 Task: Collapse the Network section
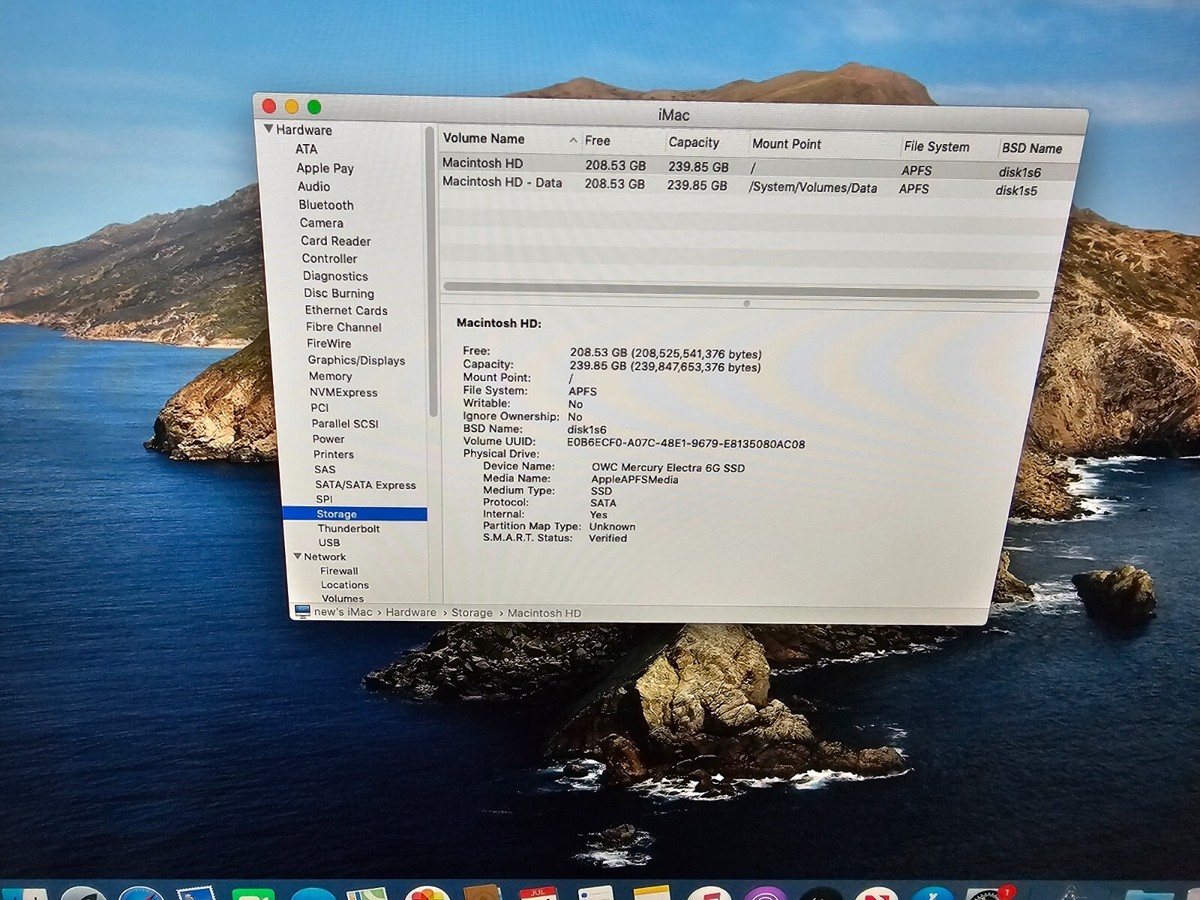tap(297, 556)
